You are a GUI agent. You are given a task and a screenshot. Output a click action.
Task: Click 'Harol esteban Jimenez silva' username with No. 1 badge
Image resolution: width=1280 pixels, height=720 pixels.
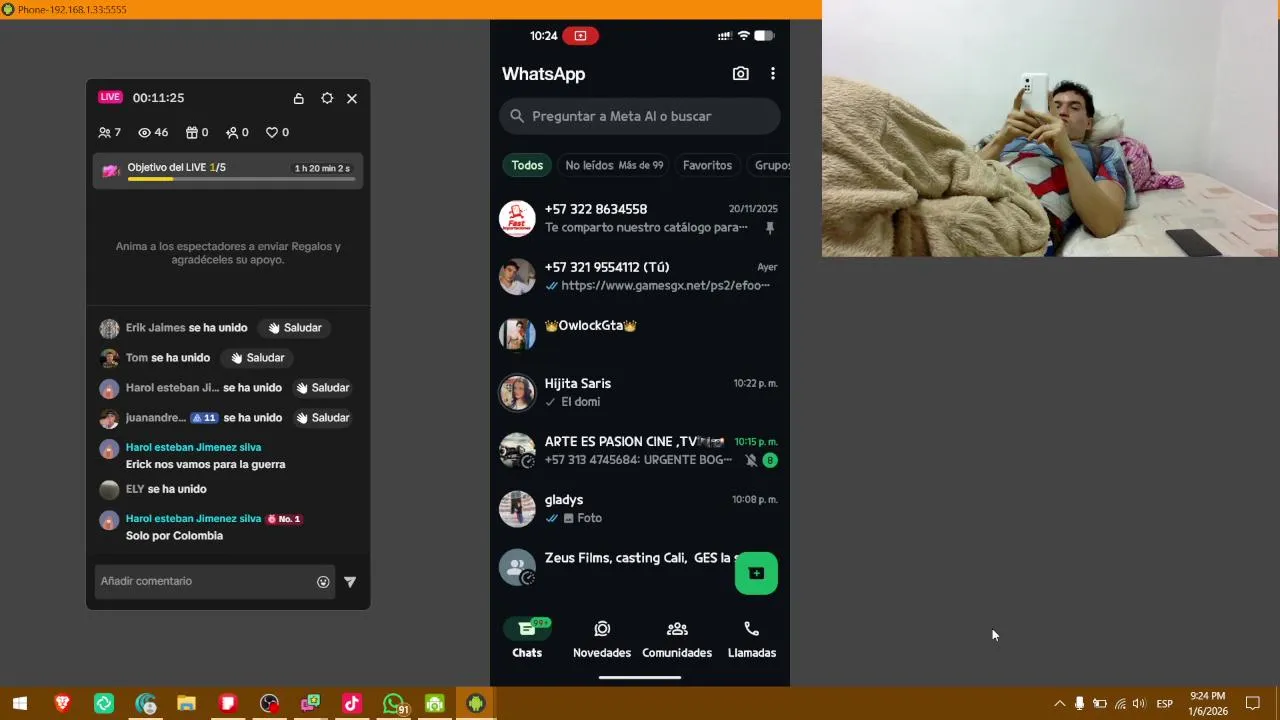[x=193, y=519]
